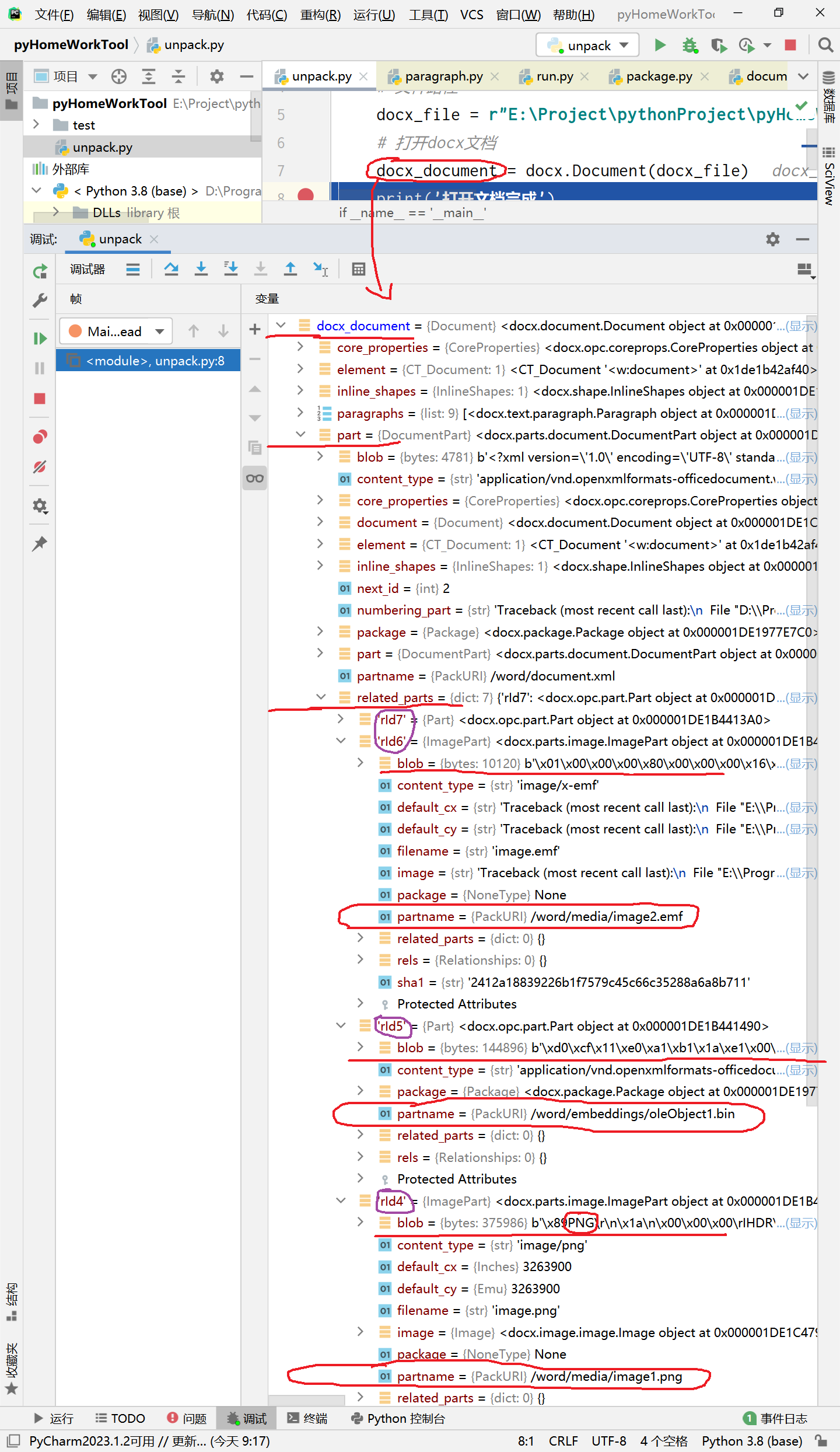
Task: Click the CRLF line separator status
Action: tap(563, 1441)
